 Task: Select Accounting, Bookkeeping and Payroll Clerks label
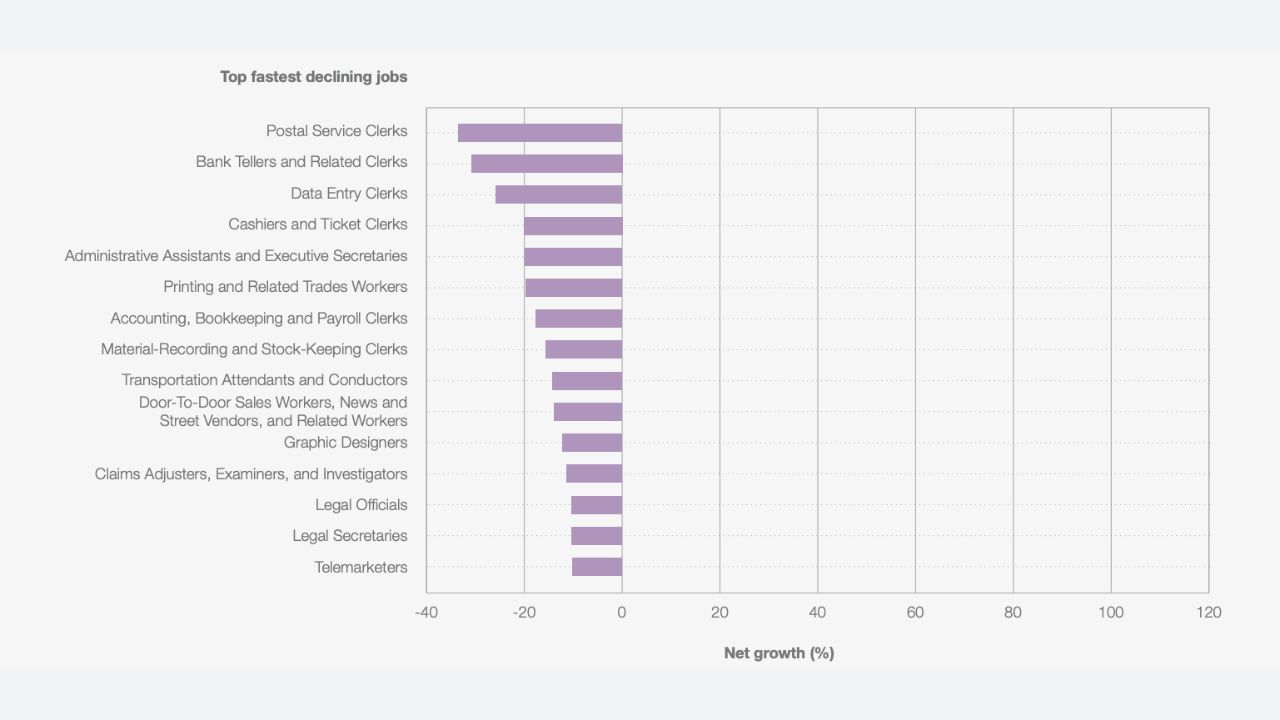click(x=259, y=318)
